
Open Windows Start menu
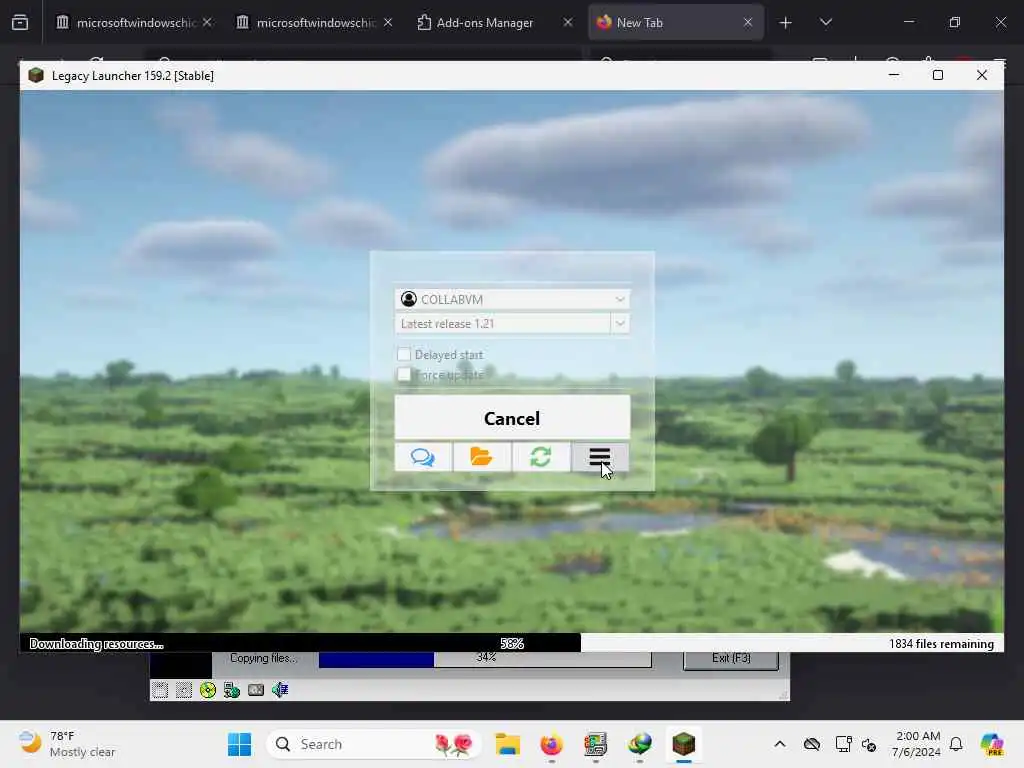tap(239, 744)
